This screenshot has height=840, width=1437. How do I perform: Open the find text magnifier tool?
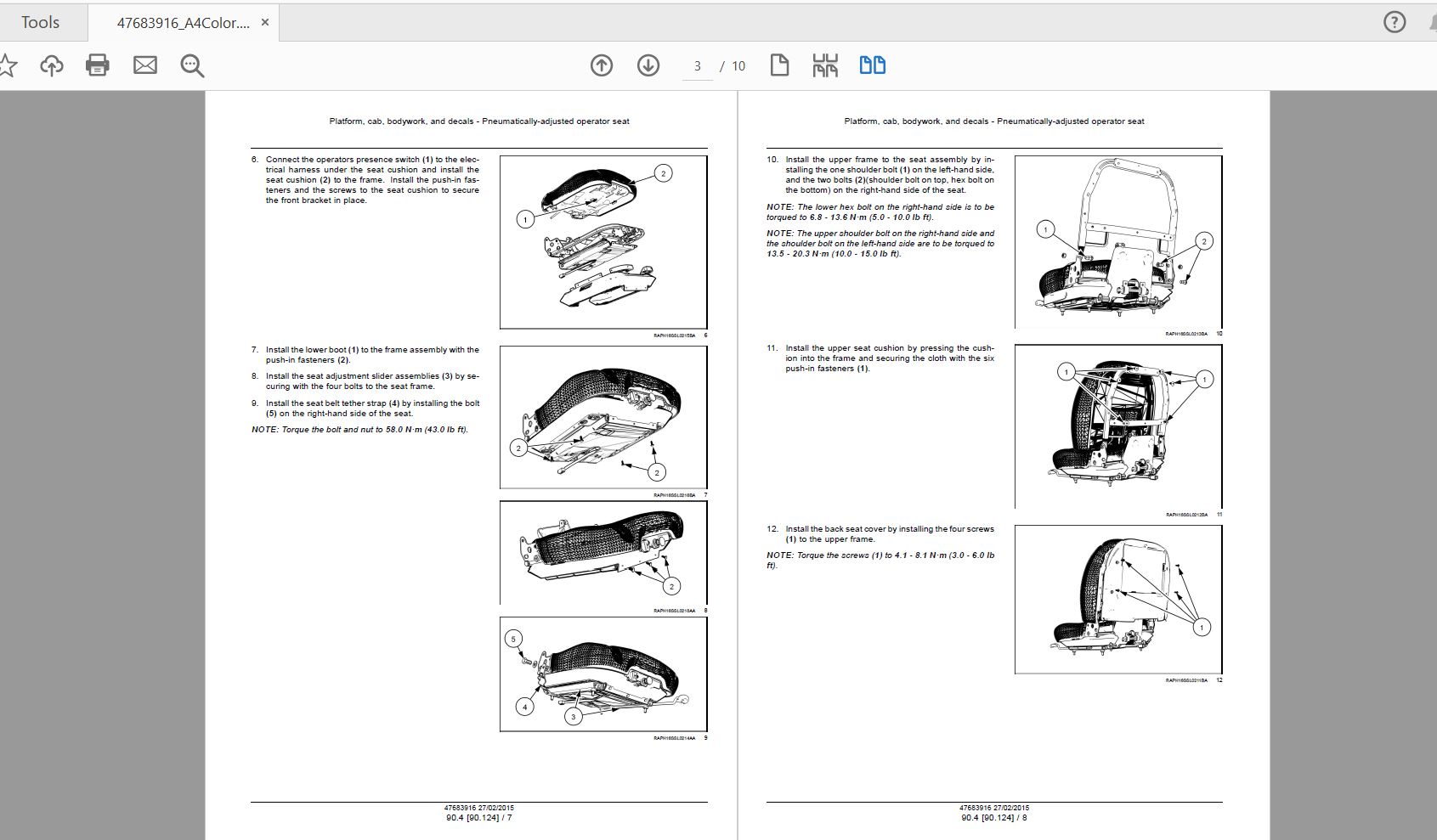[192, 65]
